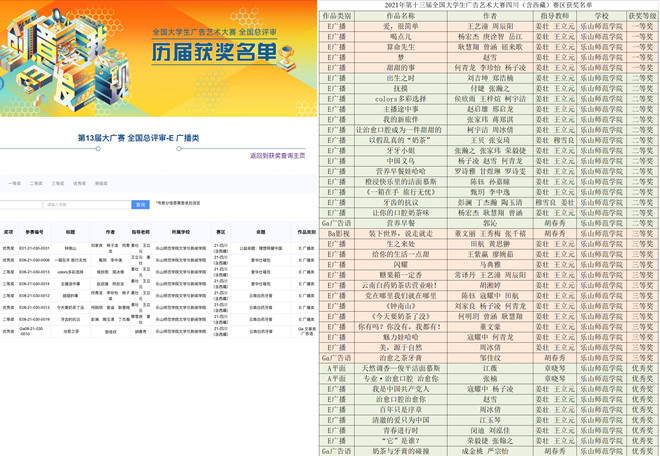
Task: Click the 魅力娃哈哈 work name cell
Action: pos(401,337)
